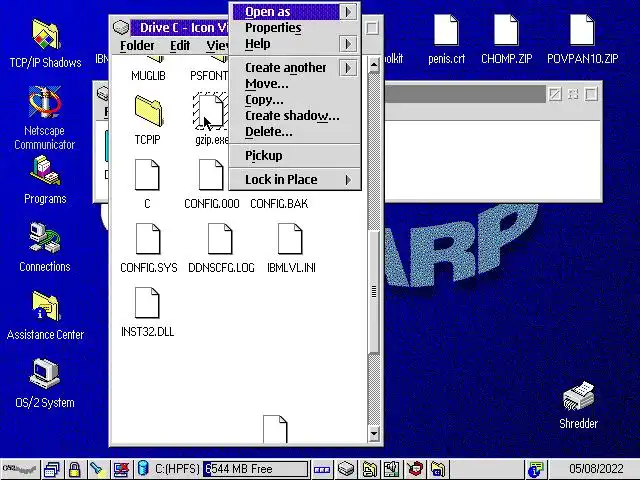Choose Create shadow... in the context menu
This screenshot has width=640, height=480.
(x=295, y=116)
